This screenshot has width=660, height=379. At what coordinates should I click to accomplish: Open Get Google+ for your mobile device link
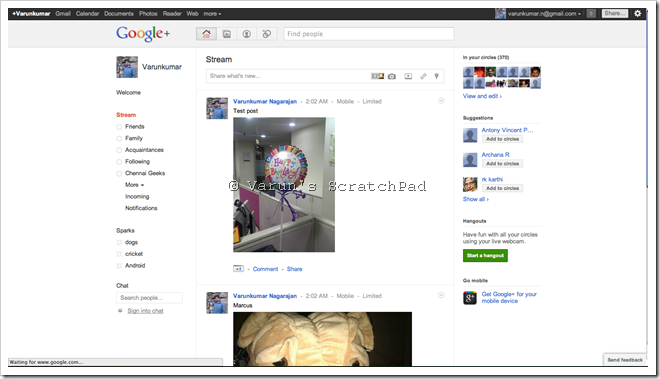click(x=509, y=297)
